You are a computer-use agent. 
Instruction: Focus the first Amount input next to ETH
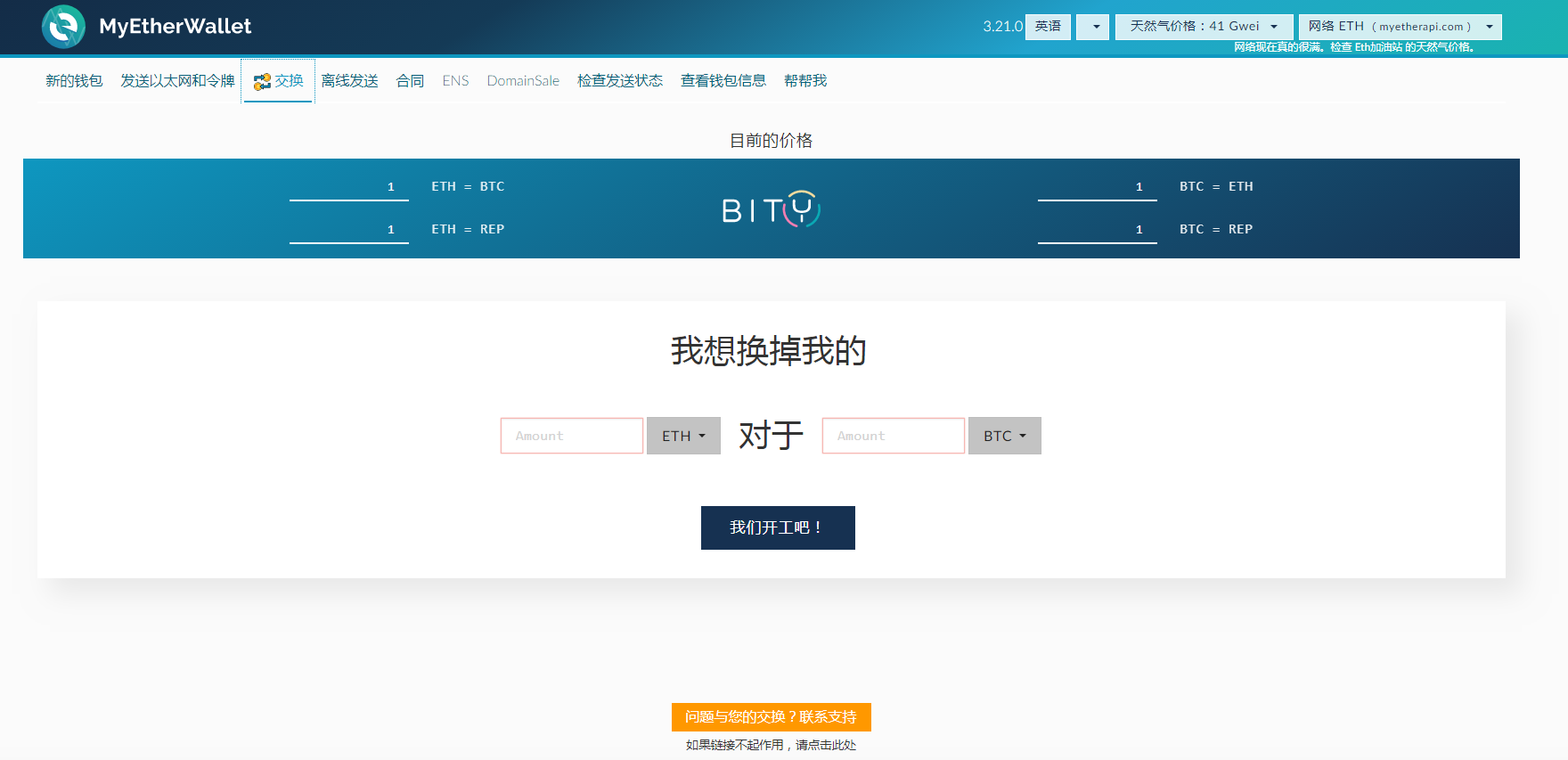coord(572,436)
